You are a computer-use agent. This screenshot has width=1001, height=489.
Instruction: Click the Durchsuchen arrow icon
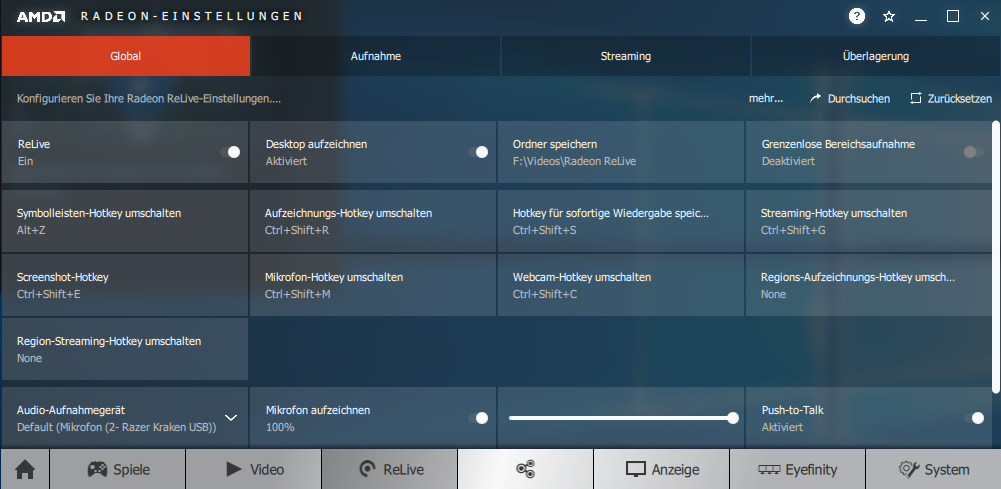pyautogui.click(x=815, y=98)
